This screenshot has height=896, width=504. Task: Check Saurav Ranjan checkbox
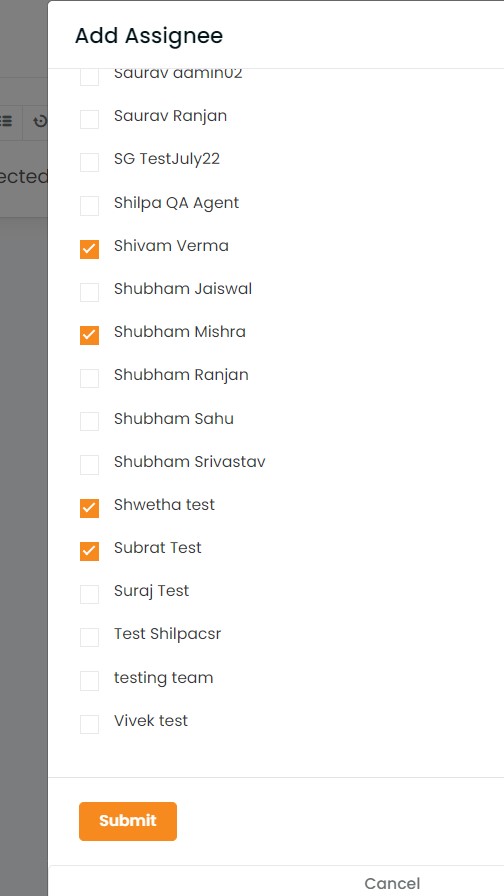click(89, 119)
